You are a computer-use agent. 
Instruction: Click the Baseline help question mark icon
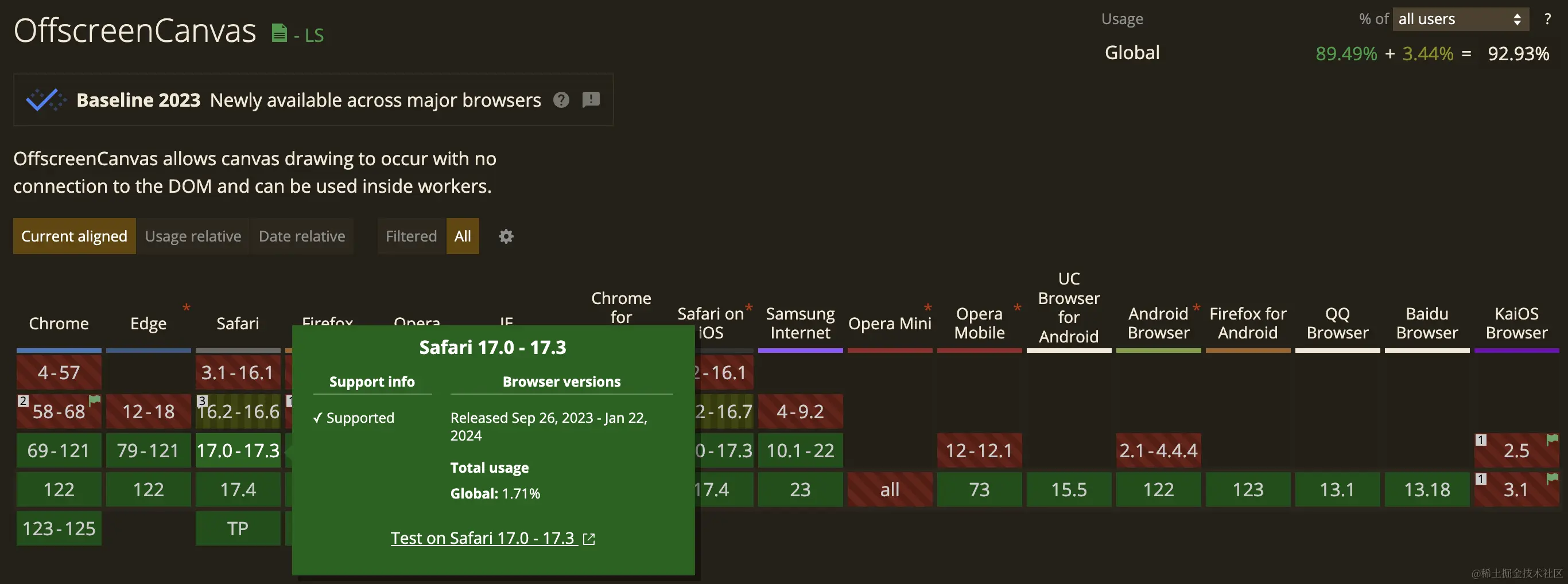561,100
